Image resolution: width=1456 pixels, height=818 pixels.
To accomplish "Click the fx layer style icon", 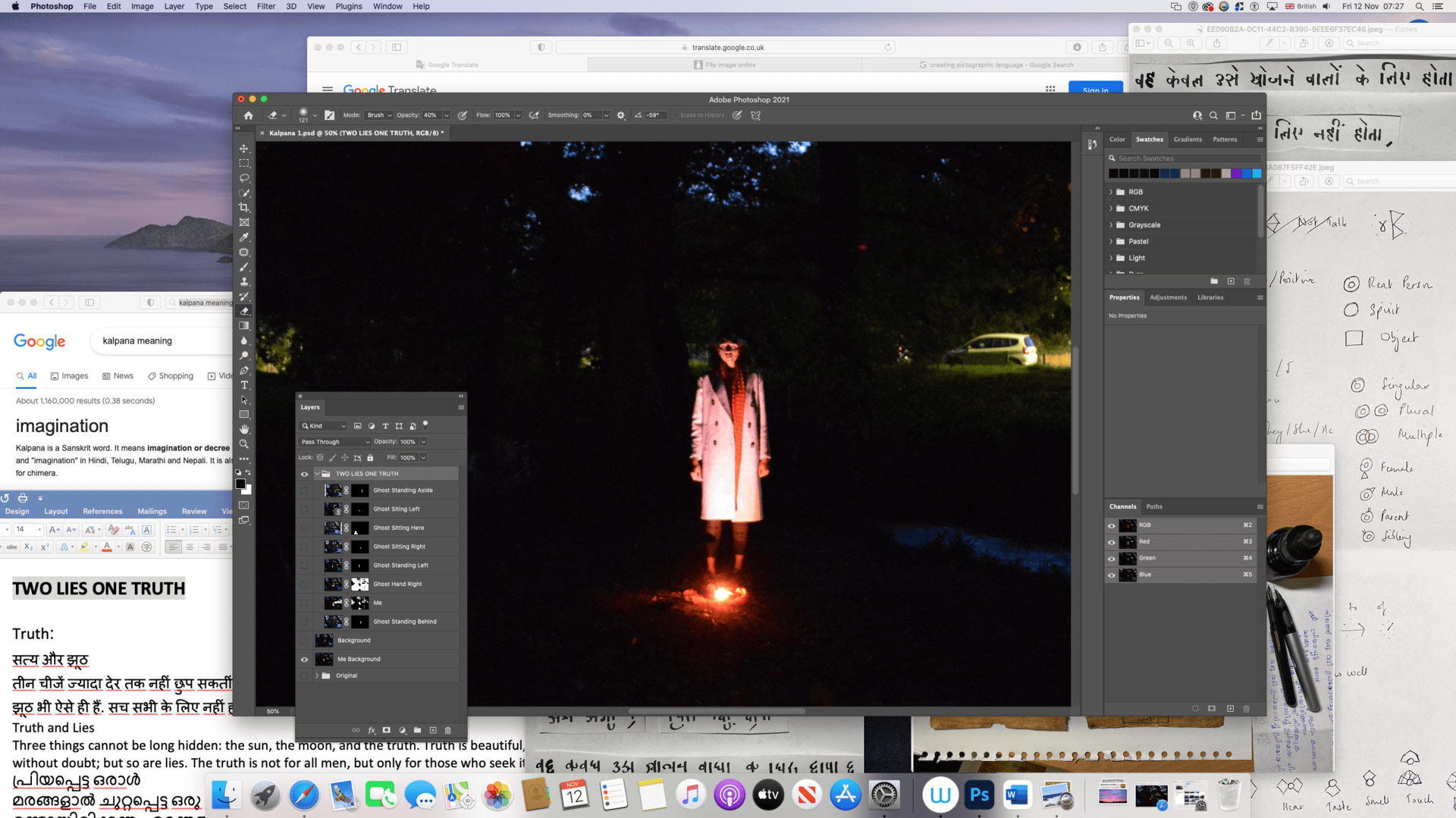I will [372, 730].
